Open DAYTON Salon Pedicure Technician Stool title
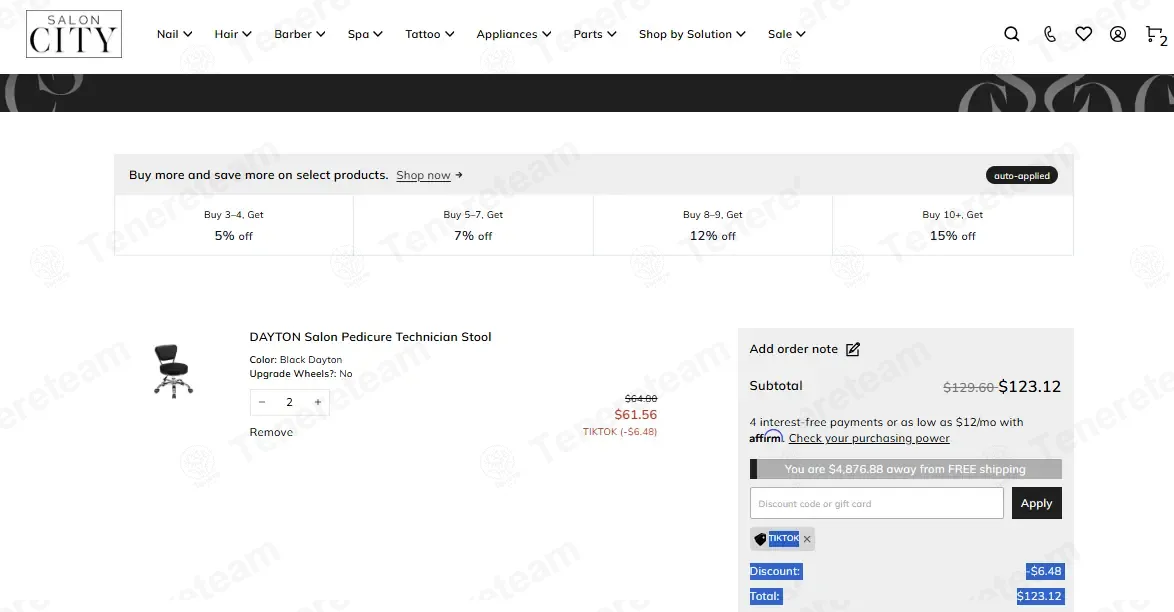The image size is (1174, 612). coord(371,337)
